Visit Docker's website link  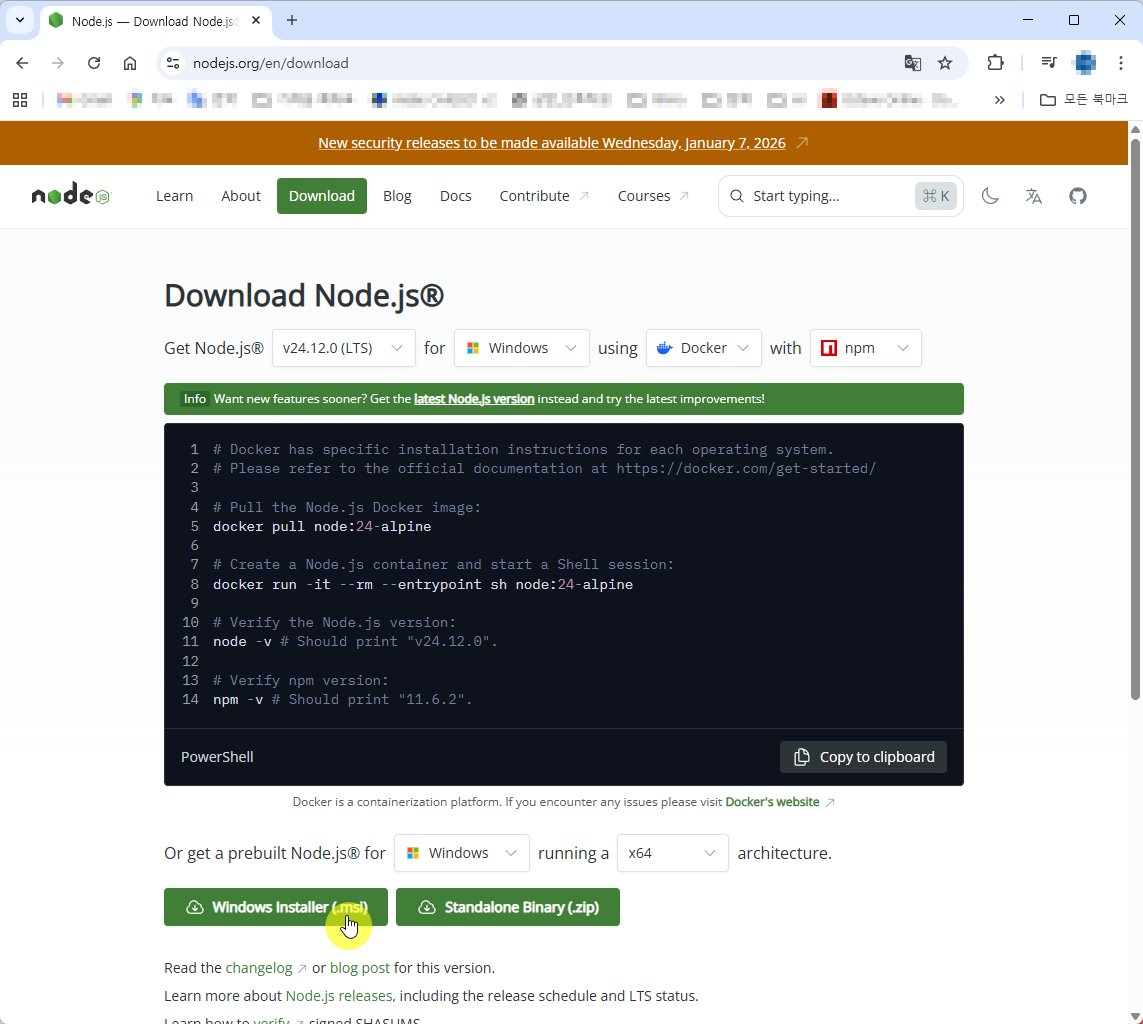tap(772, 802)
